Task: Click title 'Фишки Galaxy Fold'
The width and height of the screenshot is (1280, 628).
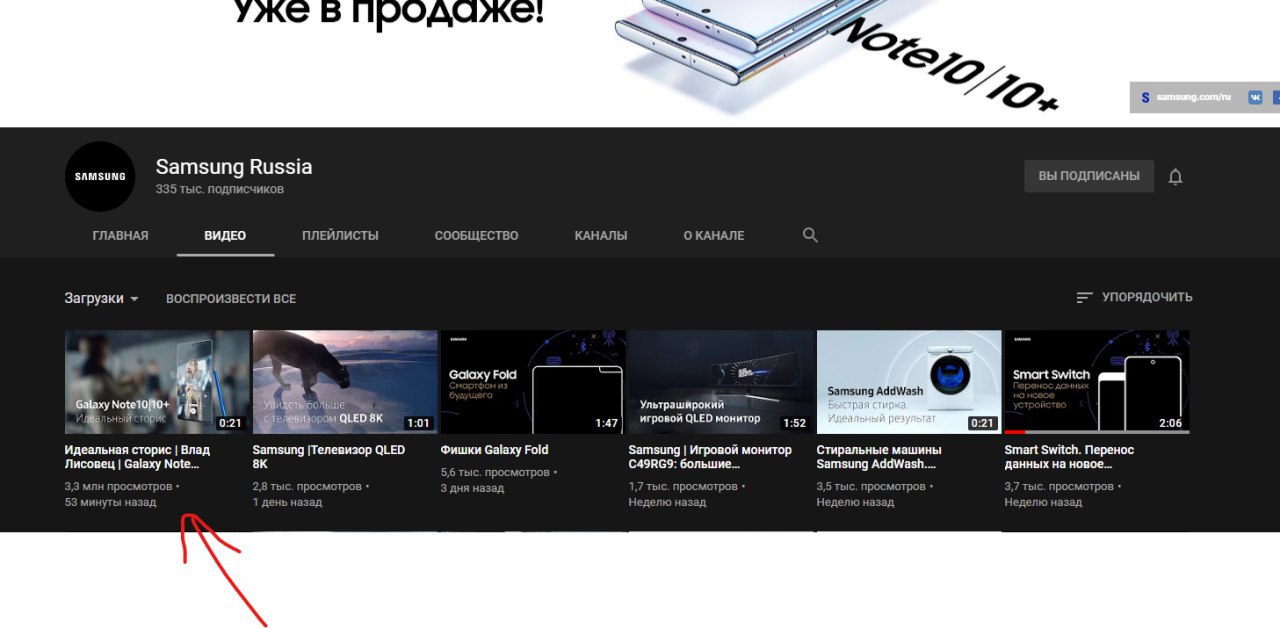Action: click(494, 450)
